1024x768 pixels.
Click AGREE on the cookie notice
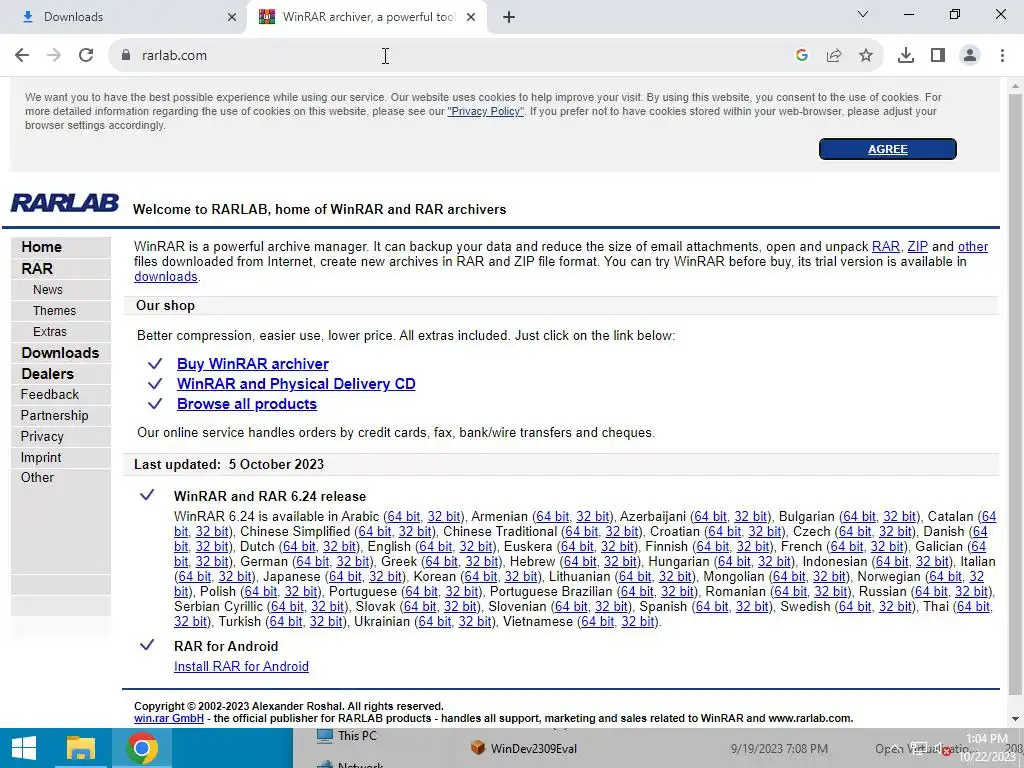coord(888,149)
